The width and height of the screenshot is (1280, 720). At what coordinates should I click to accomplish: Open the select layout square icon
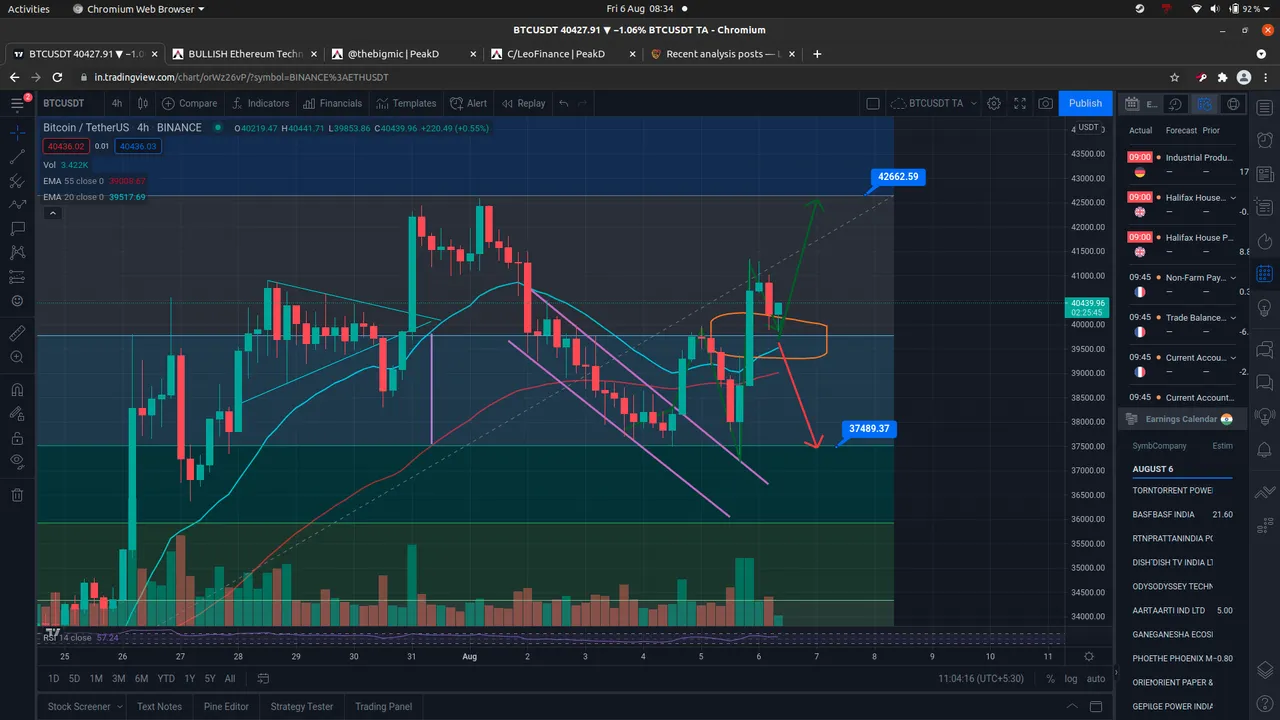[872, 103]
